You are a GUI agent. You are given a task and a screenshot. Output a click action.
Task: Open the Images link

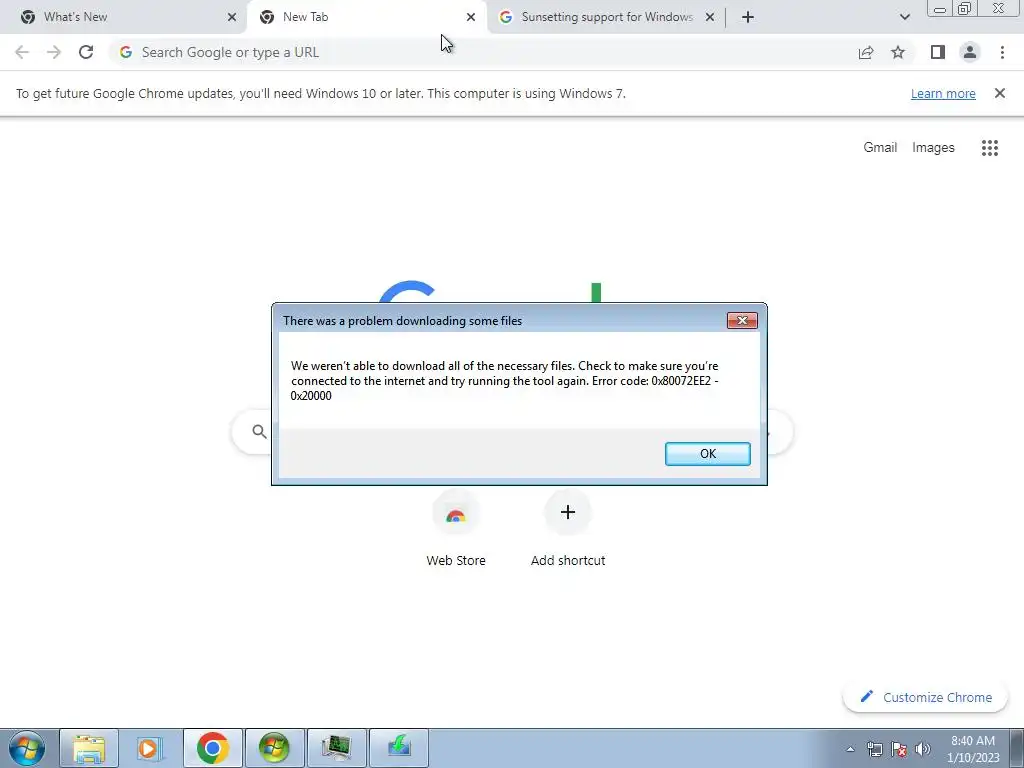pos(933,148)
